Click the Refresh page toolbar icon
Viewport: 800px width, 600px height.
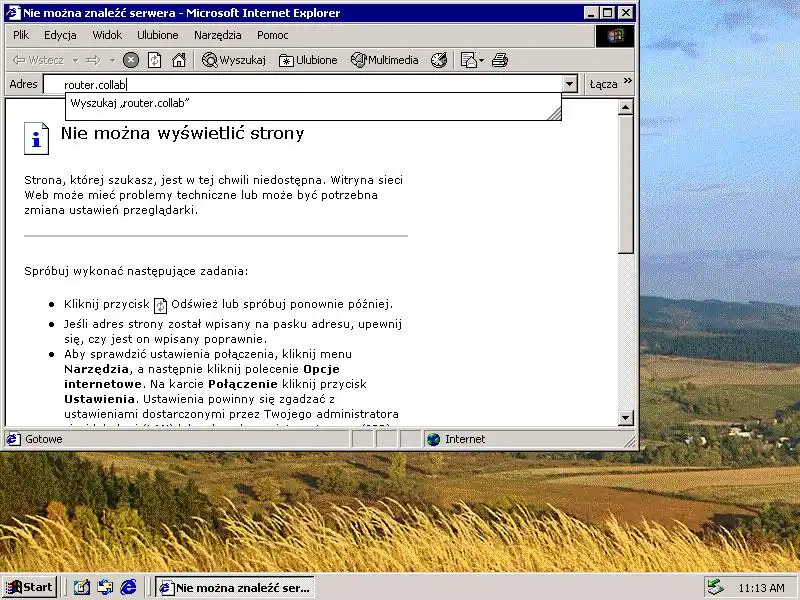click(x=155, y=60)
